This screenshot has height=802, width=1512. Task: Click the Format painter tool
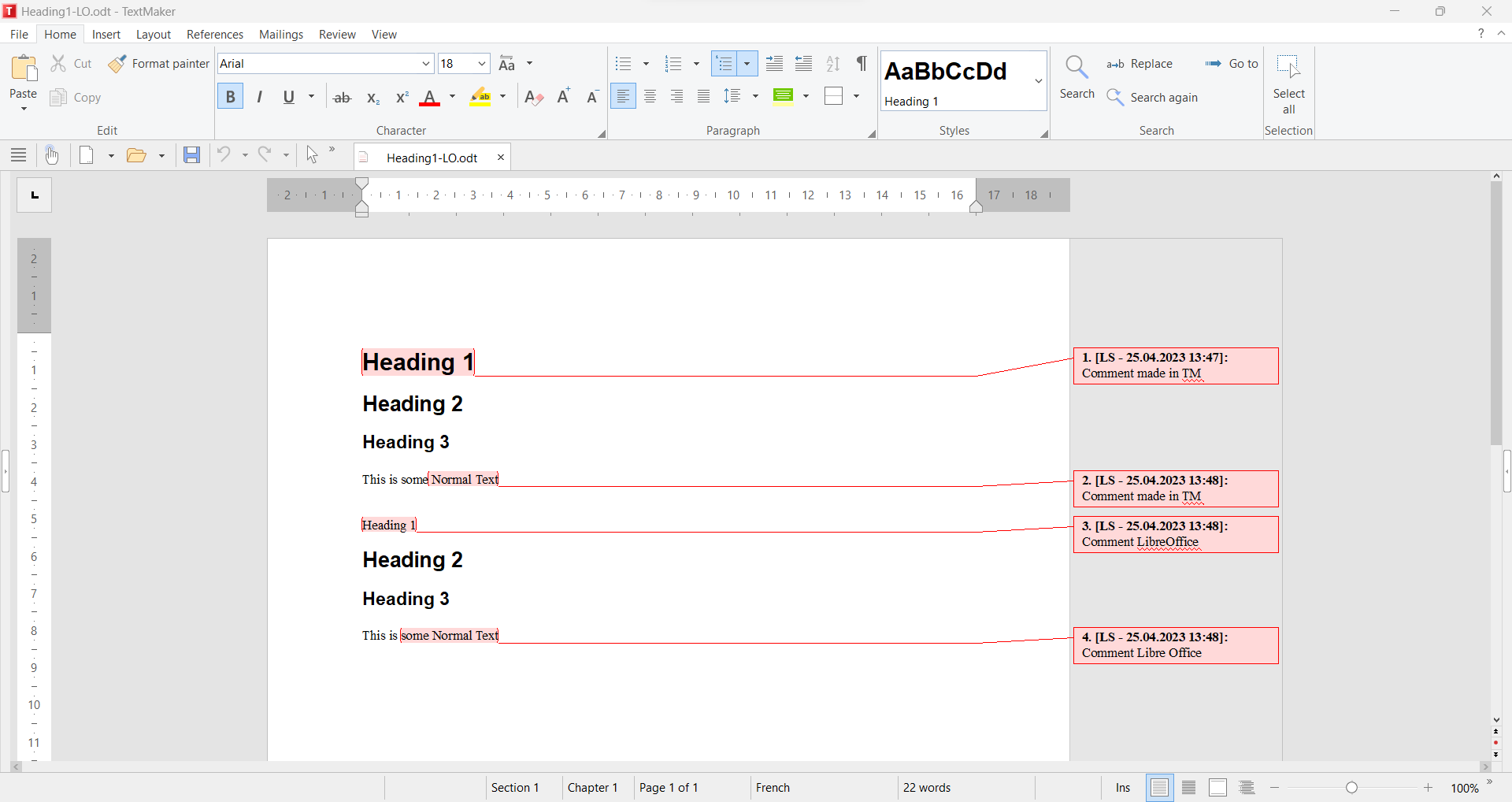coord(159,64)
